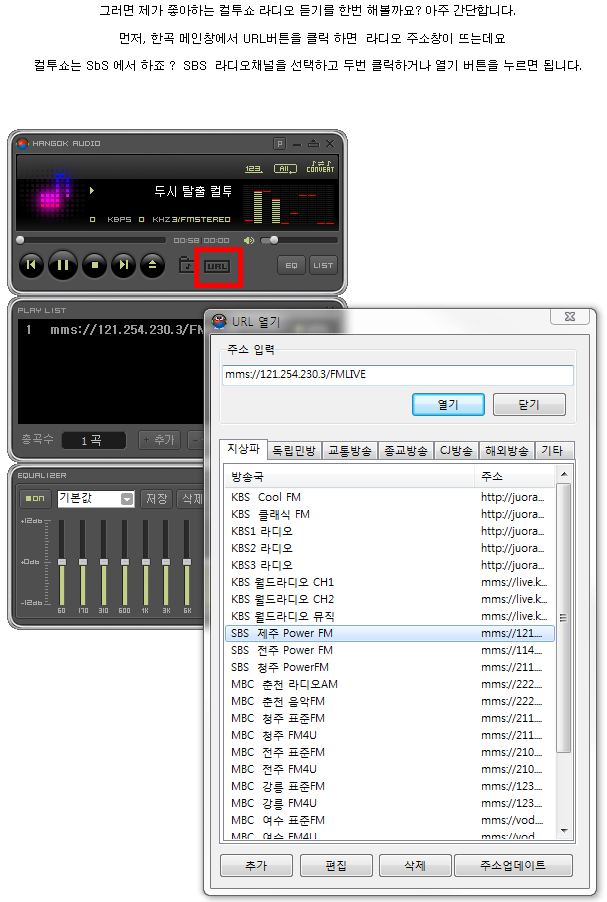Select the MBC 청주 FM4U row
Screen dimensions: 607x902
tap(390, 735)
